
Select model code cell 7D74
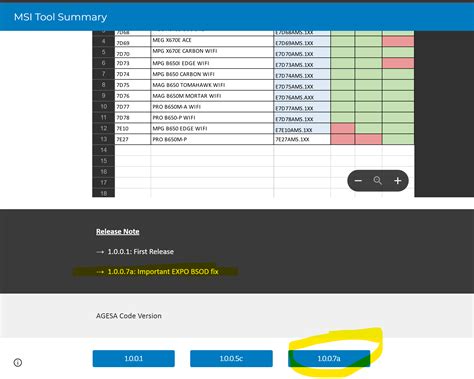(x=133, y=74)
